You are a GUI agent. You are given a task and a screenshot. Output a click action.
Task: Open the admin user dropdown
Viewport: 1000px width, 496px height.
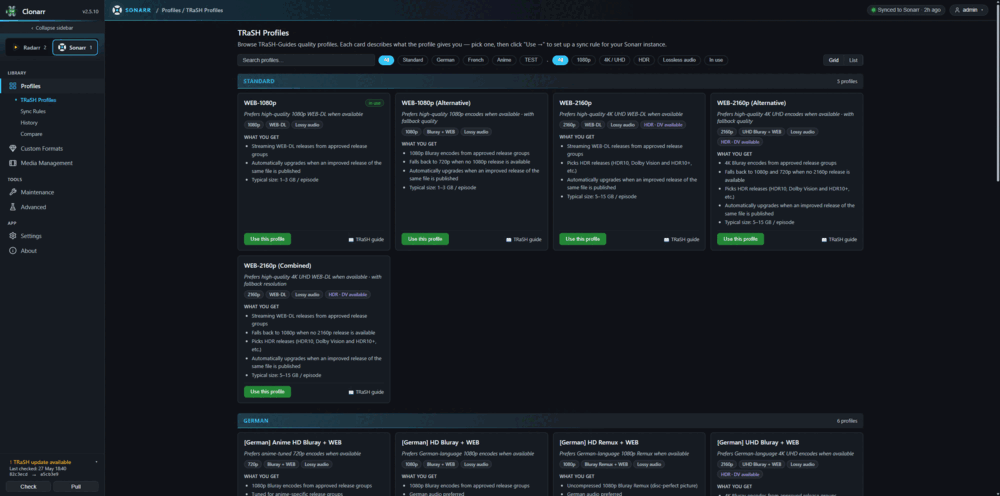click(971, 10)
